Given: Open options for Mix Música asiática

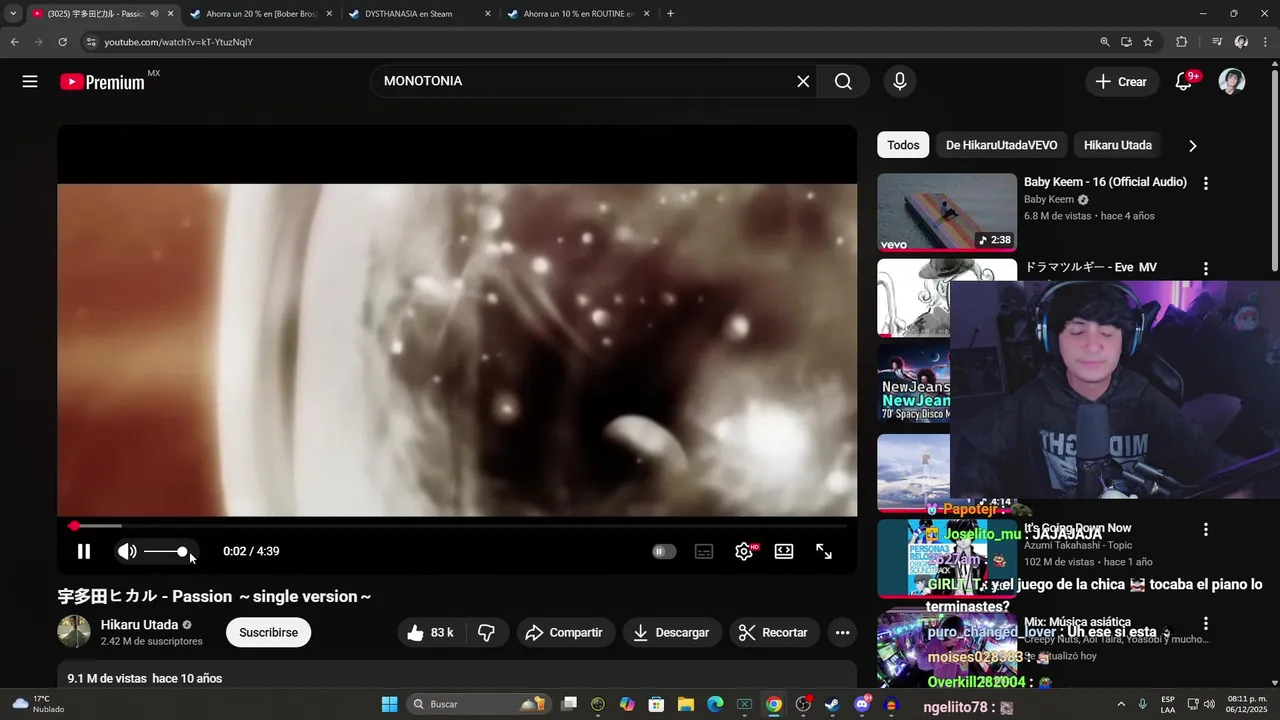Looking at the screenshot, I should tap(1206, 623).
